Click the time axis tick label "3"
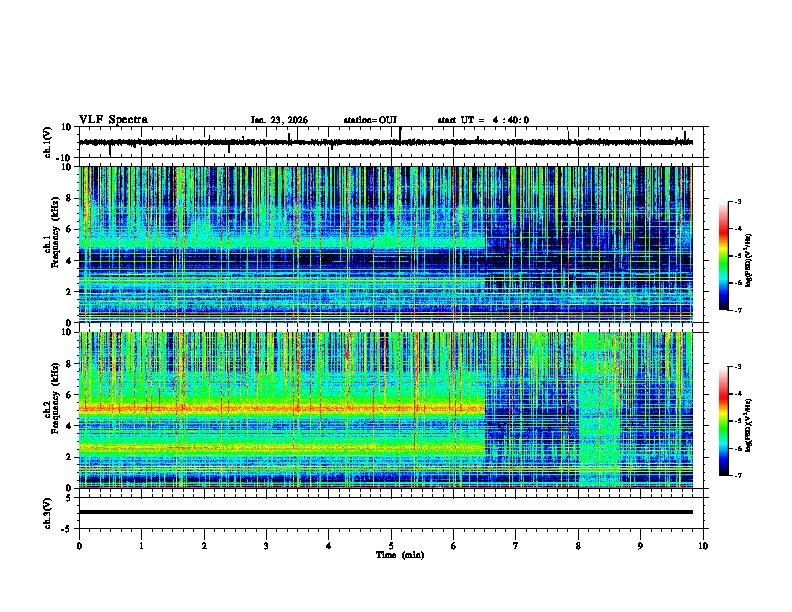792x612 pixels. 266,546
